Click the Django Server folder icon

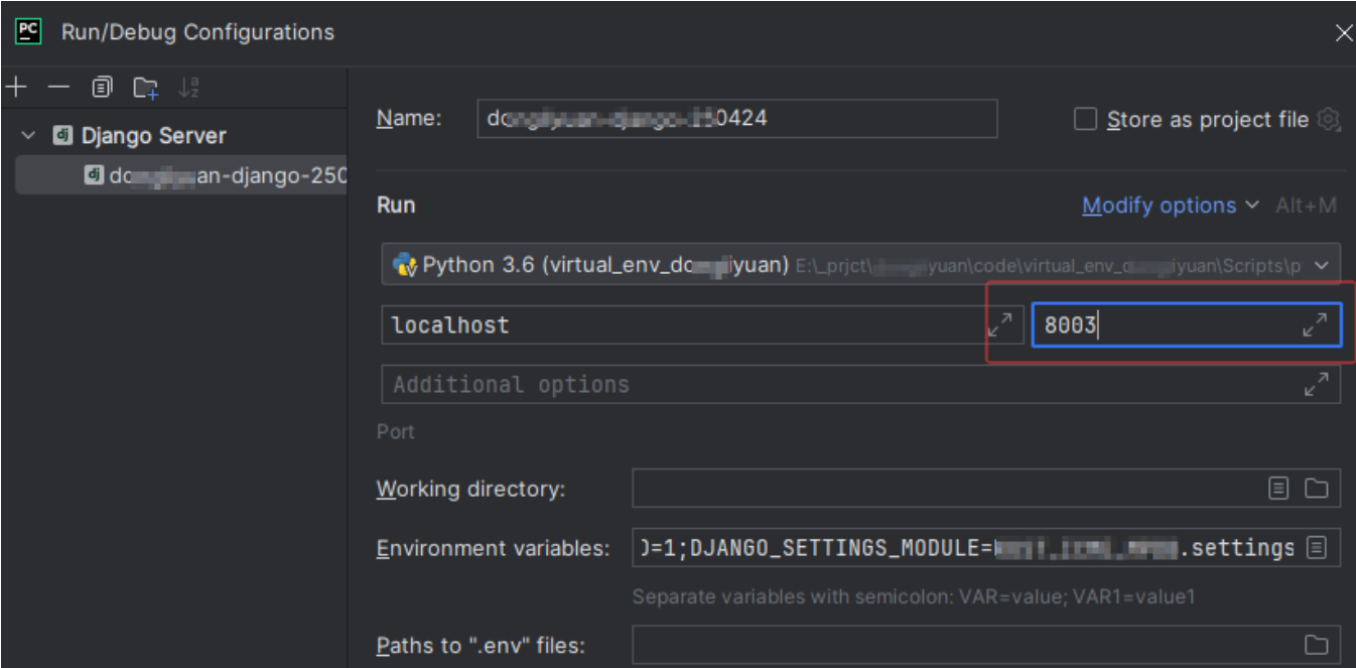[x=62, y=135]
